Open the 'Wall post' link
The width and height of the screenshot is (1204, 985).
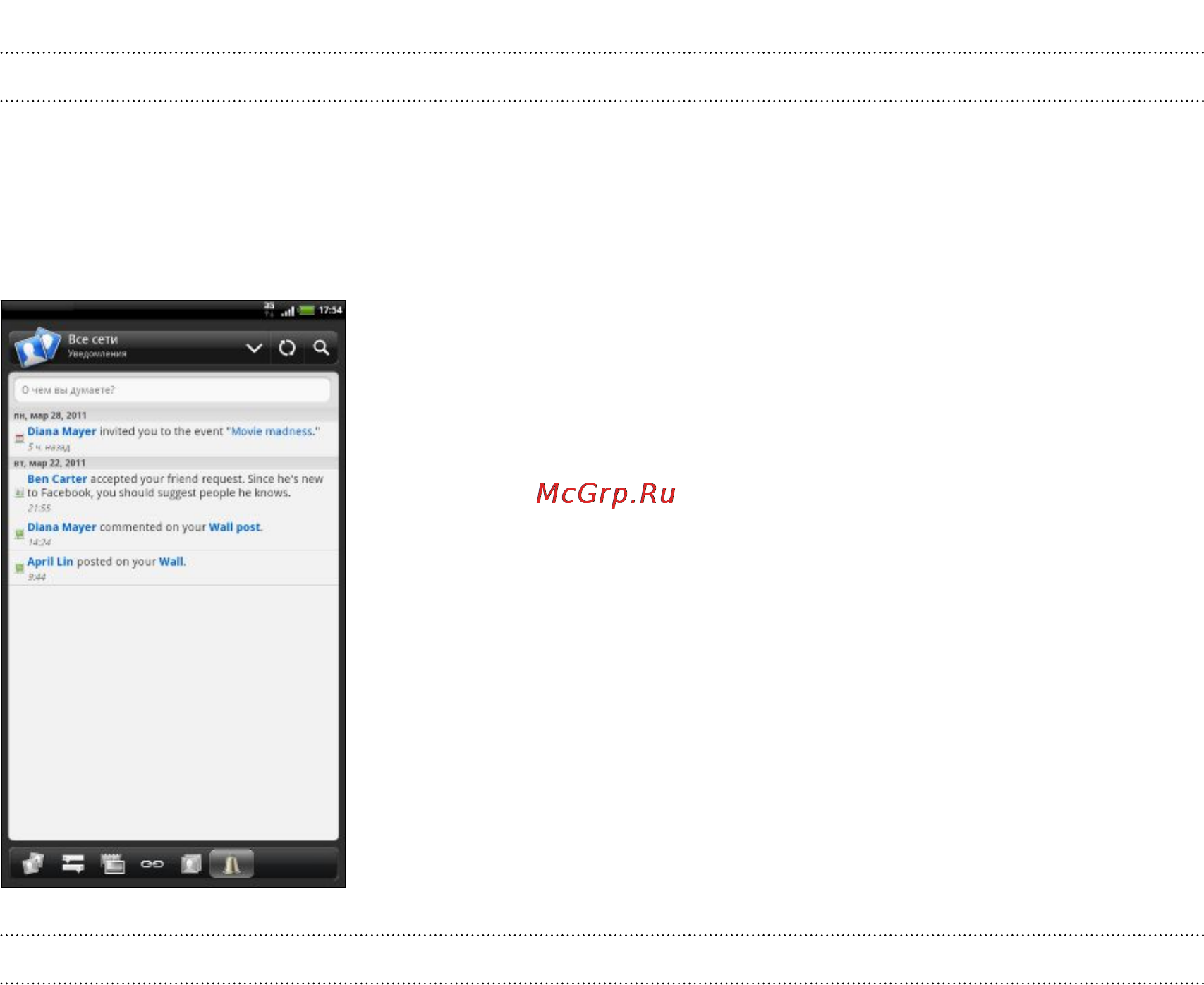pyautogui.click(x=235, y=527)
